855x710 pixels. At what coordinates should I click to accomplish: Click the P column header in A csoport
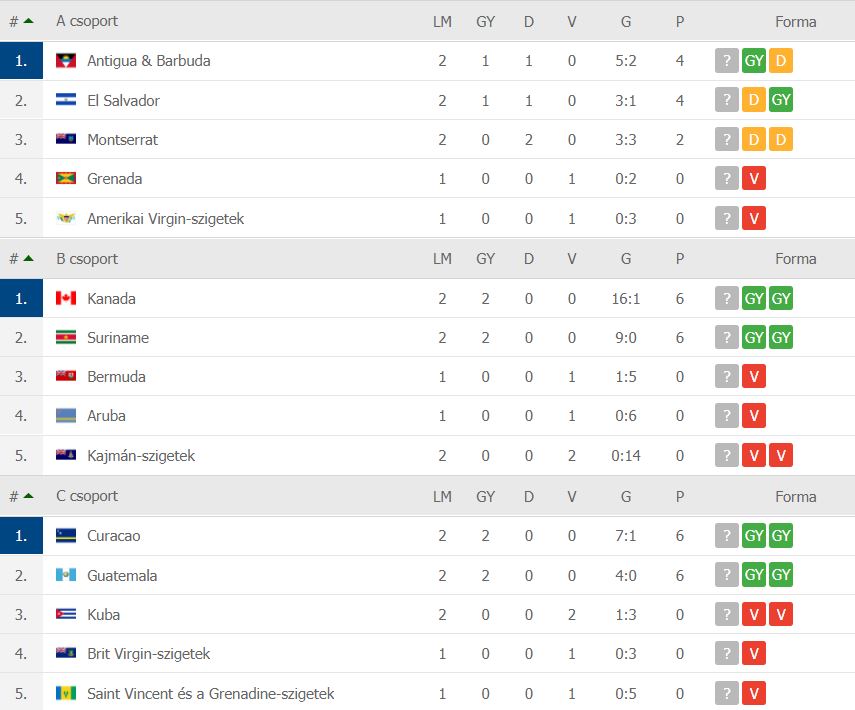pyautogui.click(x=679, y=22)
